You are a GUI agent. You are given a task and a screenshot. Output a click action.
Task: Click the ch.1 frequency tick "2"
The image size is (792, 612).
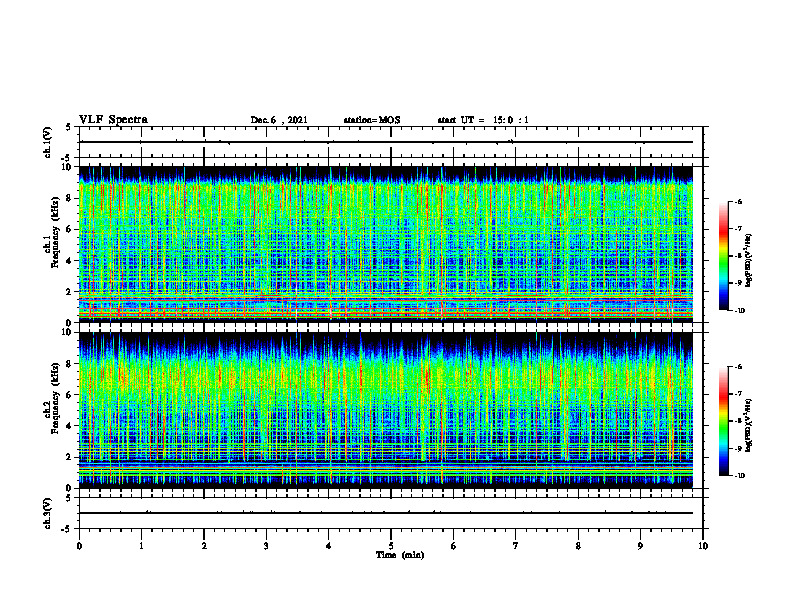[70, 292]
